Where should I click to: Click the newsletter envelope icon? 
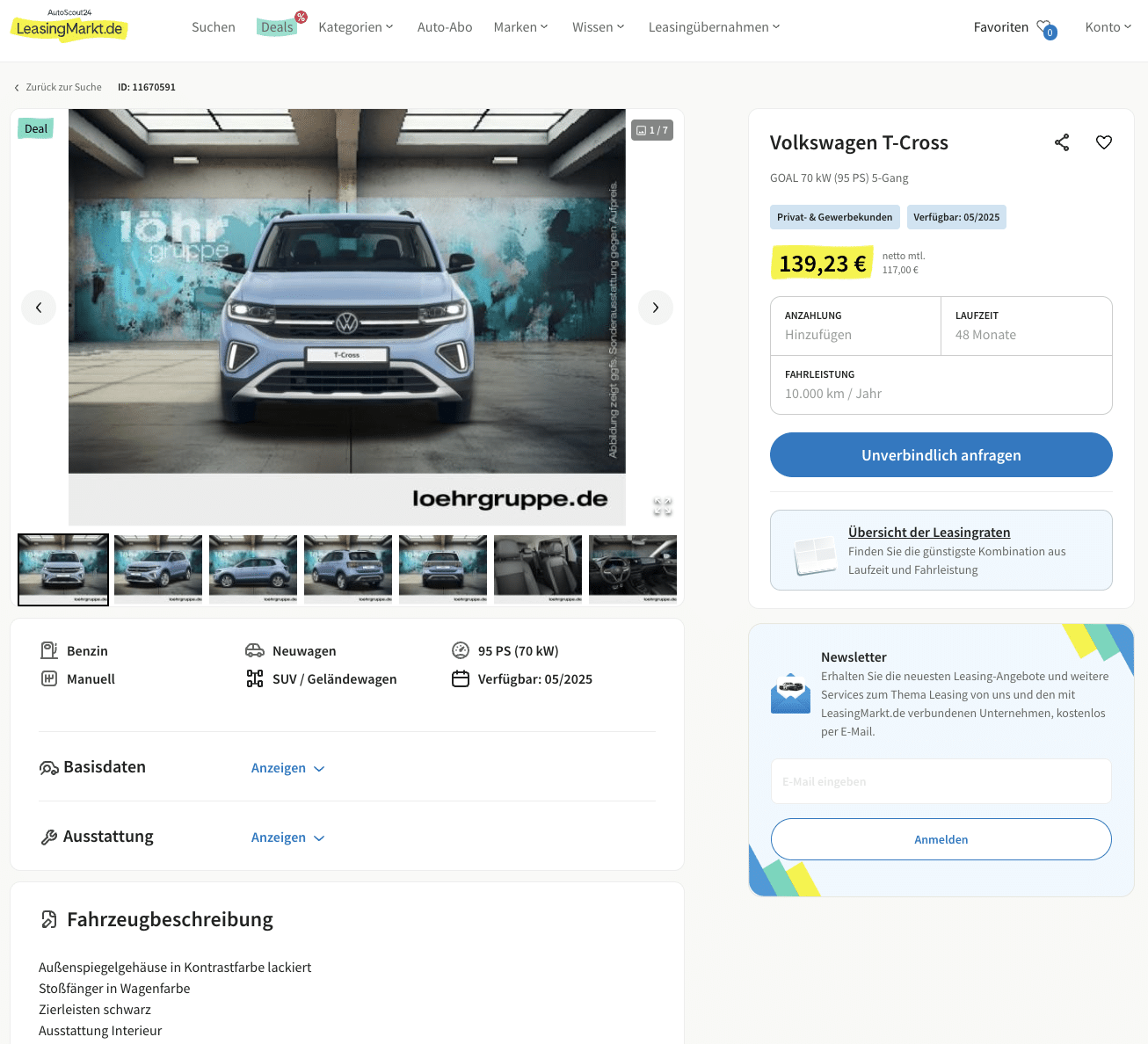click(x=790, y=694)
